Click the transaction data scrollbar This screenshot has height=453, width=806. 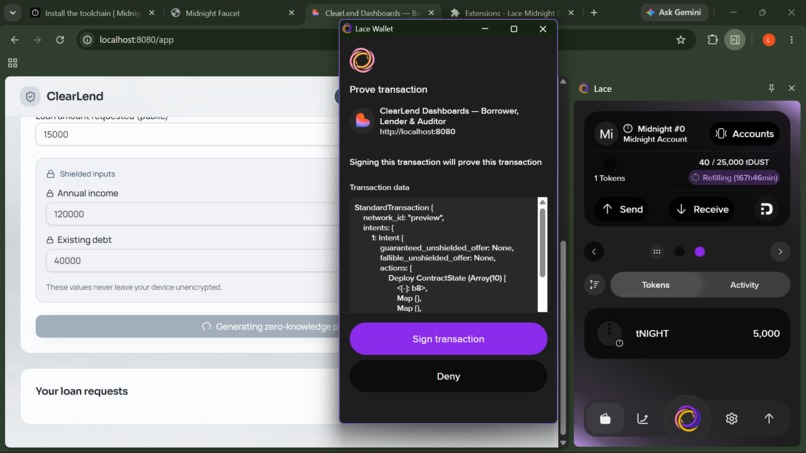(x=542, y=254)
